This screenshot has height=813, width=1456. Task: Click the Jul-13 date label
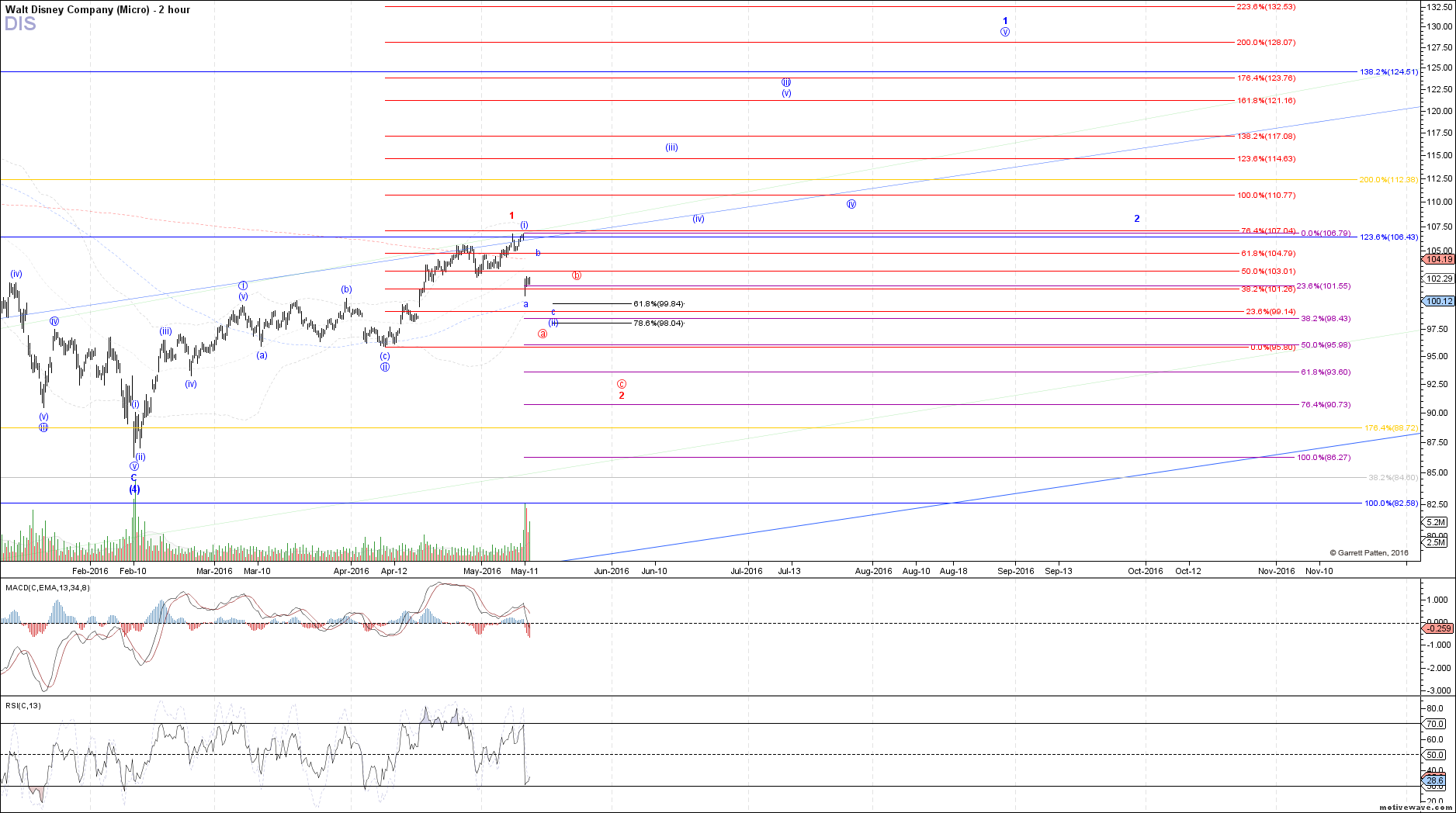tap(789, 572)
